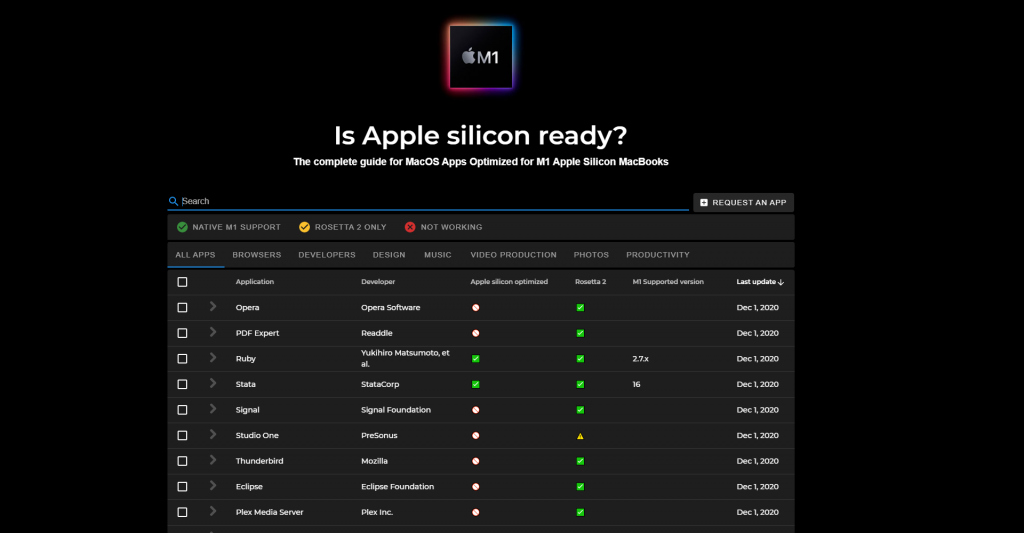This screenshot has height=533, width=1024.
Task: Expand the Studio One row details
Action: [x=213, y=434]
